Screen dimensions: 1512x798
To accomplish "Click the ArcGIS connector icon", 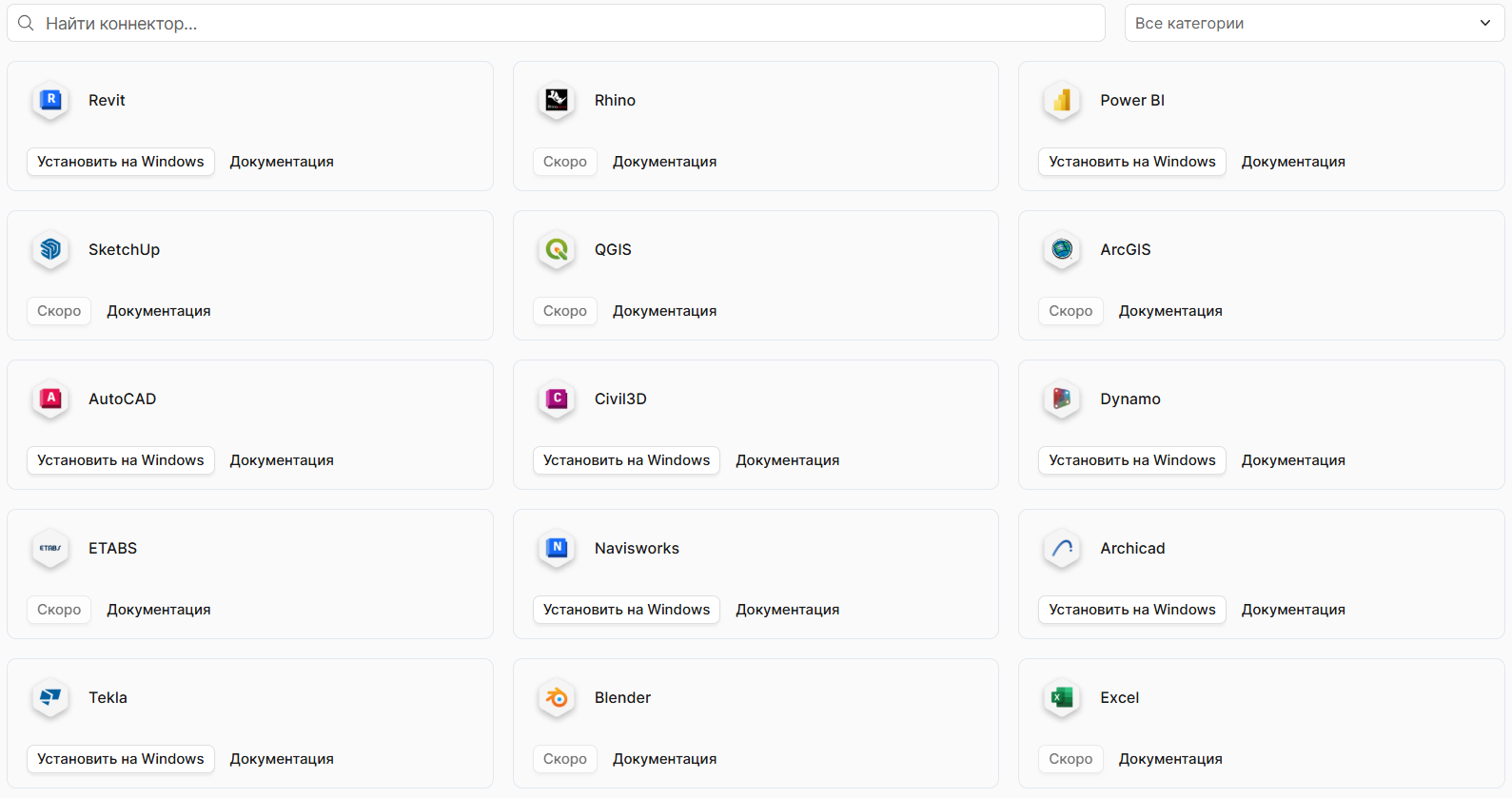I will click(x=1062, y=249).
